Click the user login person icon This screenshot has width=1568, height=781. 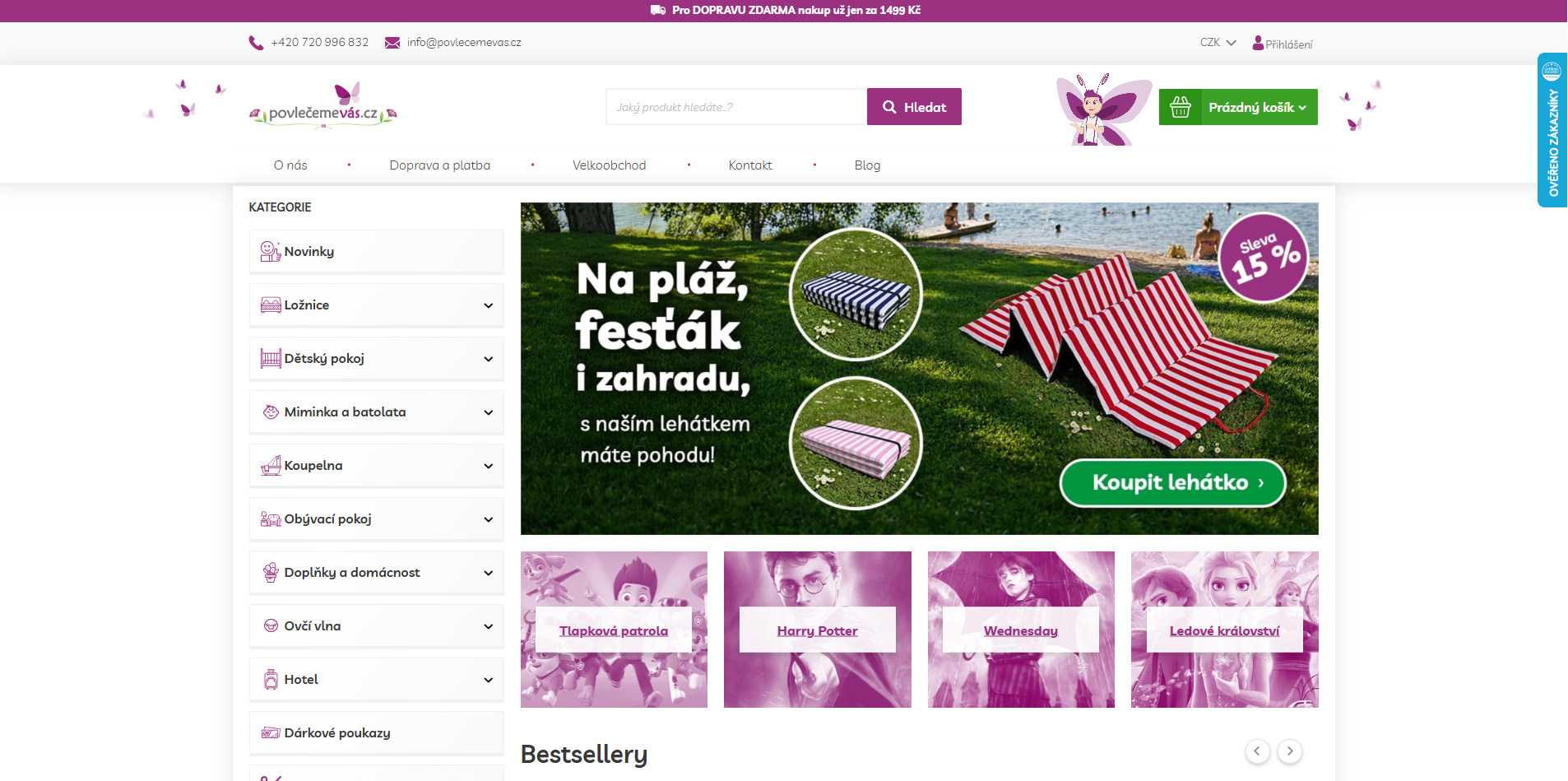click(1258, 43)
